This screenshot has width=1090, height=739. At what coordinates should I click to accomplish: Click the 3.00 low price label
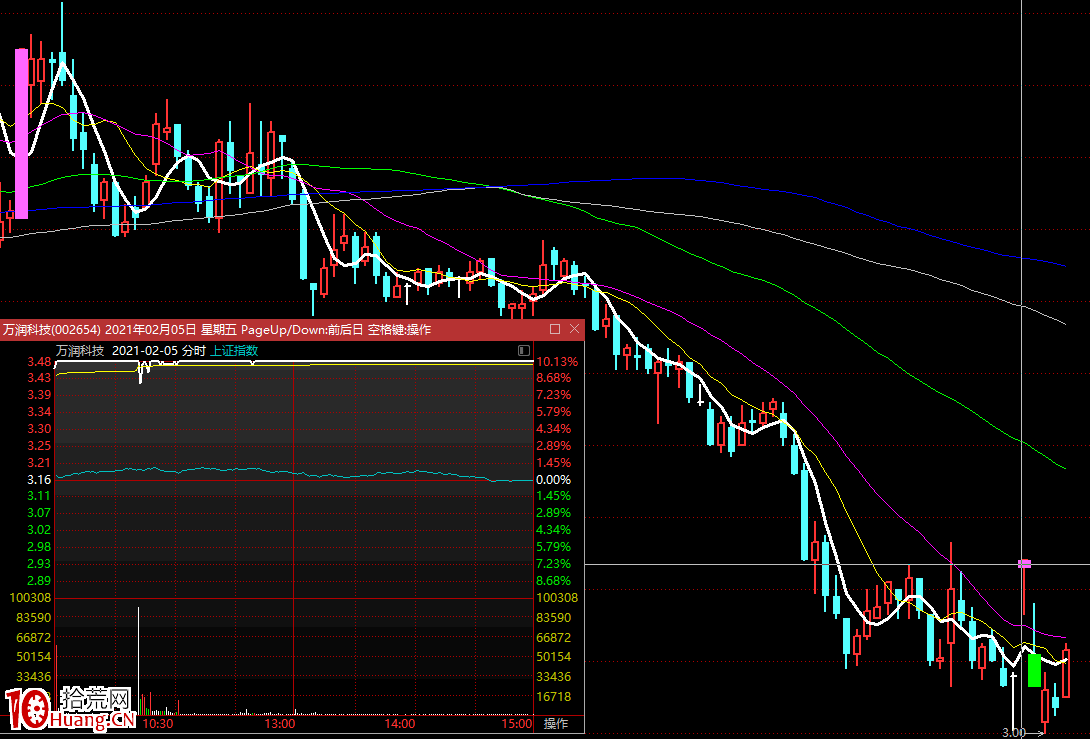point(1013,732)
